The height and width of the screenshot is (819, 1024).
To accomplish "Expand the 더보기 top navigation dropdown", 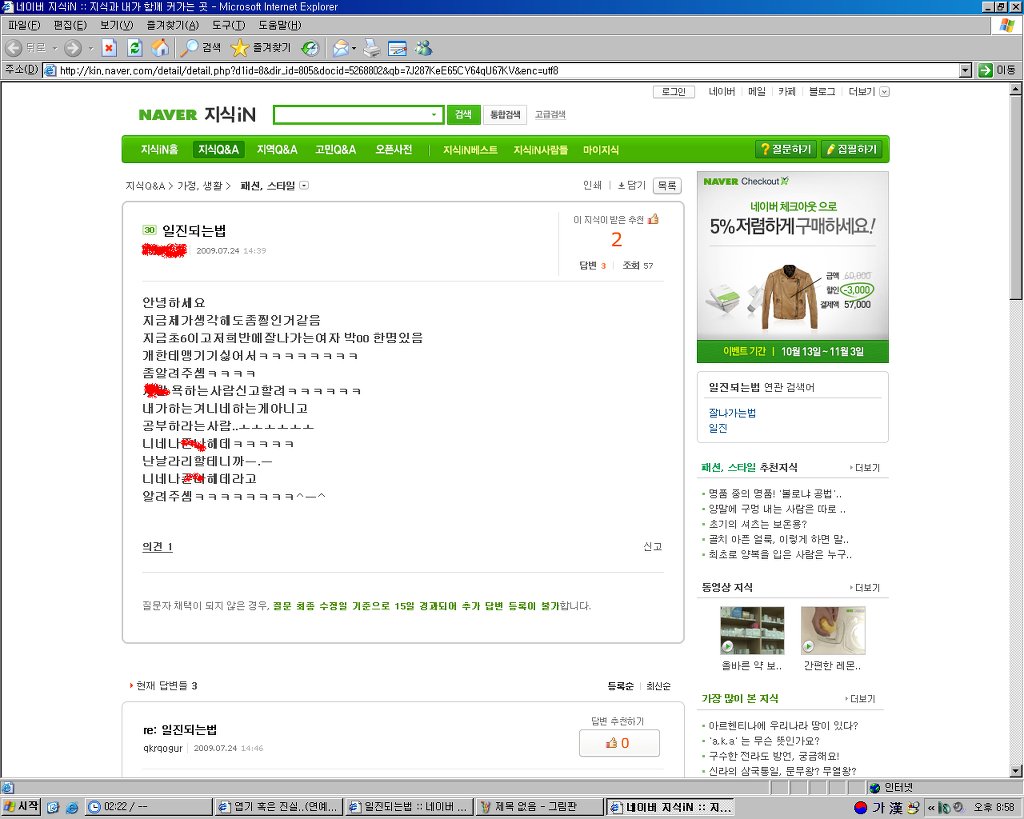I will coord(884,92).
